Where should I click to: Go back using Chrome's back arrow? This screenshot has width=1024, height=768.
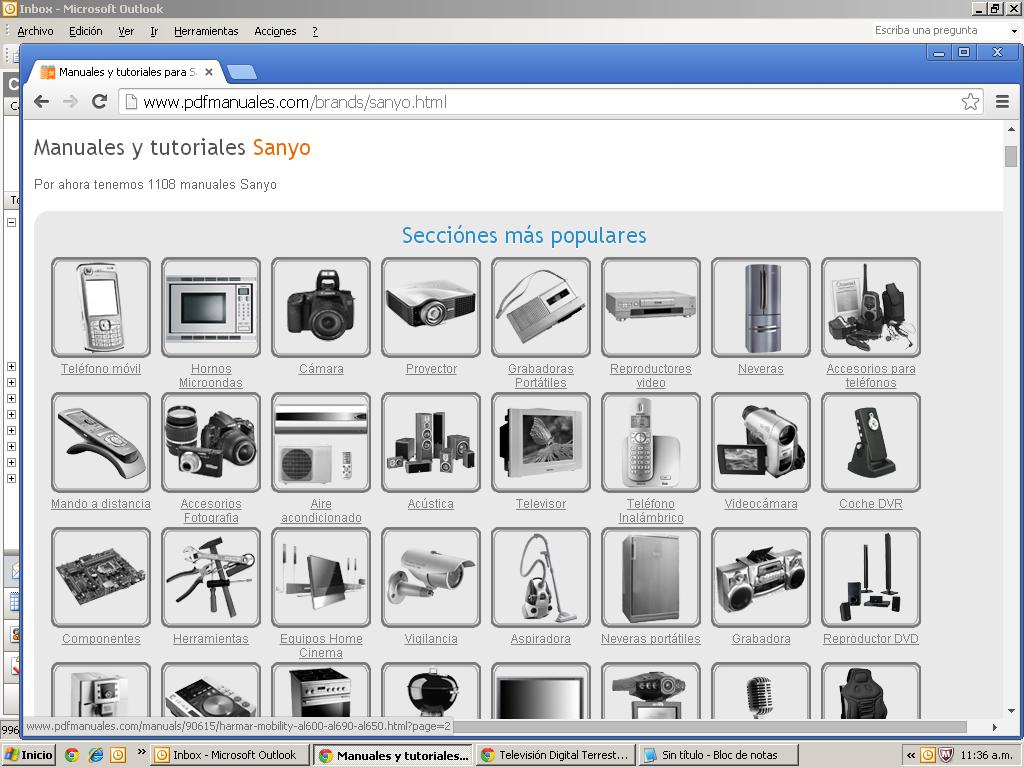point(42,101)
